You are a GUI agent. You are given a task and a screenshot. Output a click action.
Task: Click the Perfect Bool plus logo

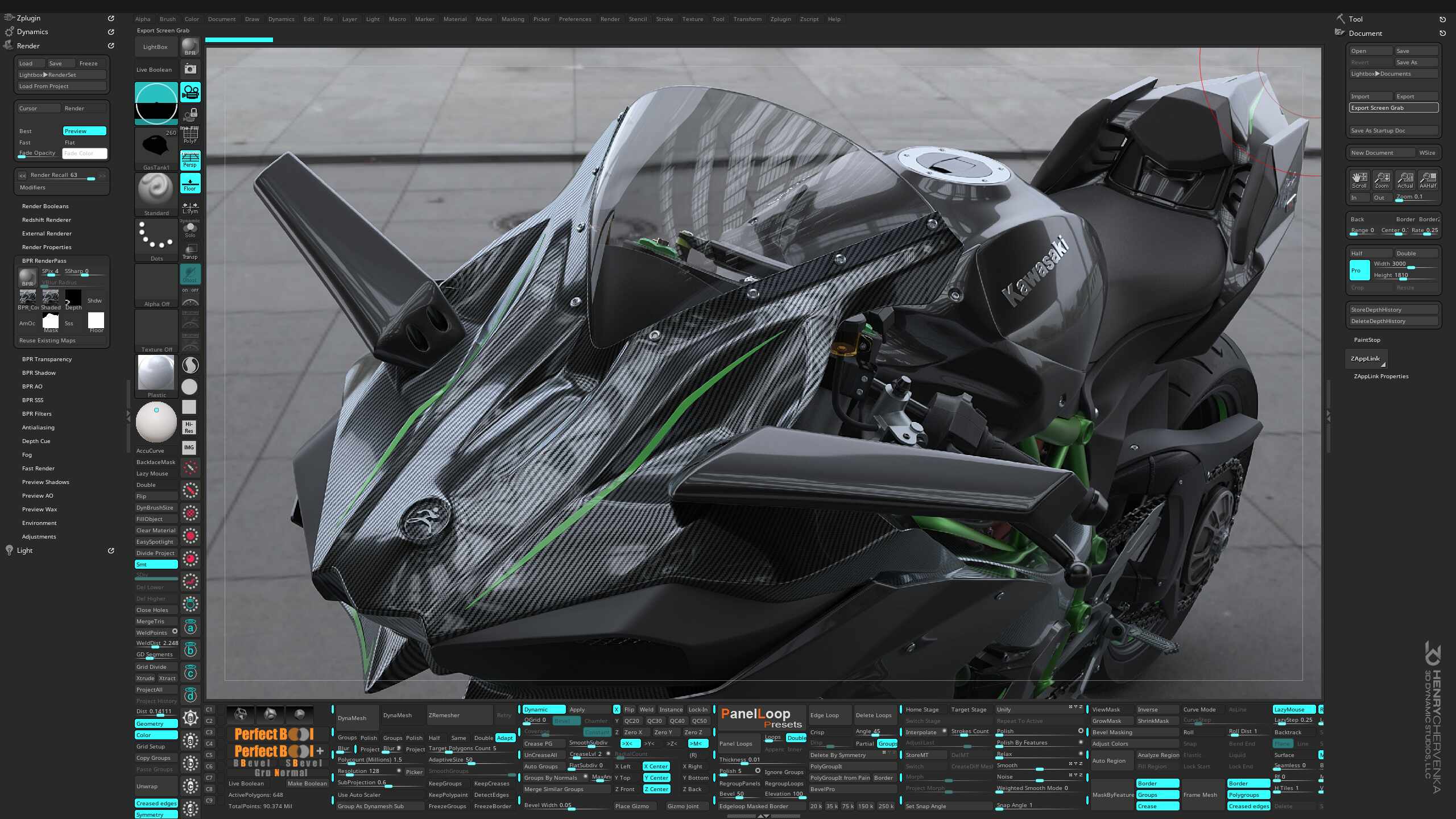279,751
